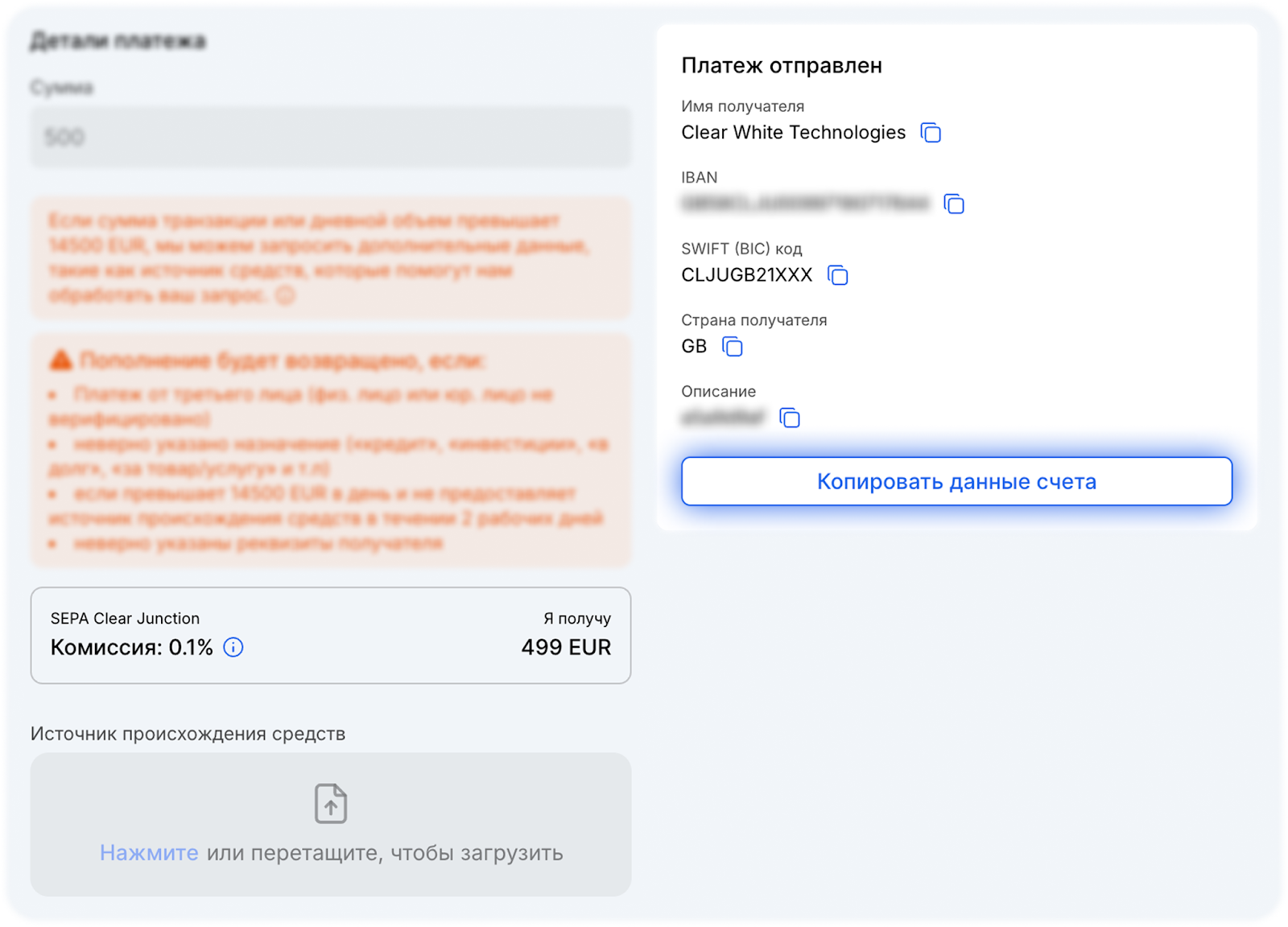1288x927 pixels.
Task: Click the source of funds upload drop zone text
Action: click(x=331, y=853)
